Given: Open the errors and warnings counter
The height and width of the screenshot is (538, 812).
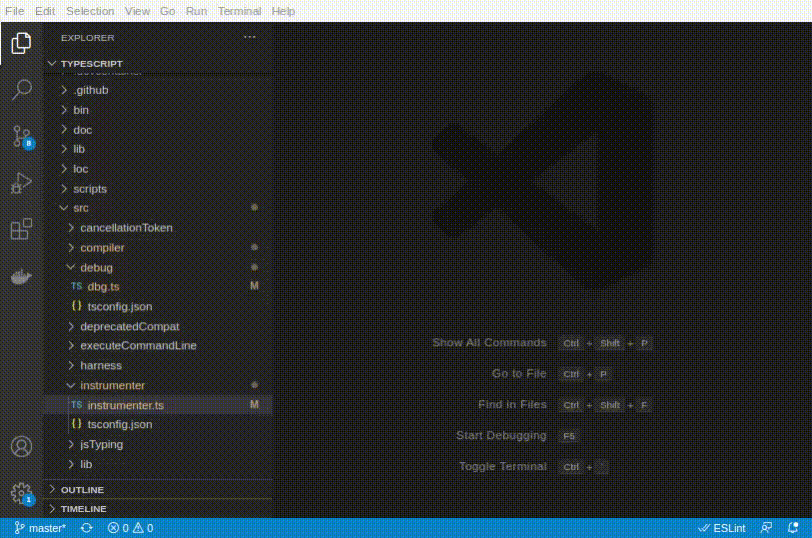Looking at the screenshot, I should pyautogui.click(x=130, y=528).
